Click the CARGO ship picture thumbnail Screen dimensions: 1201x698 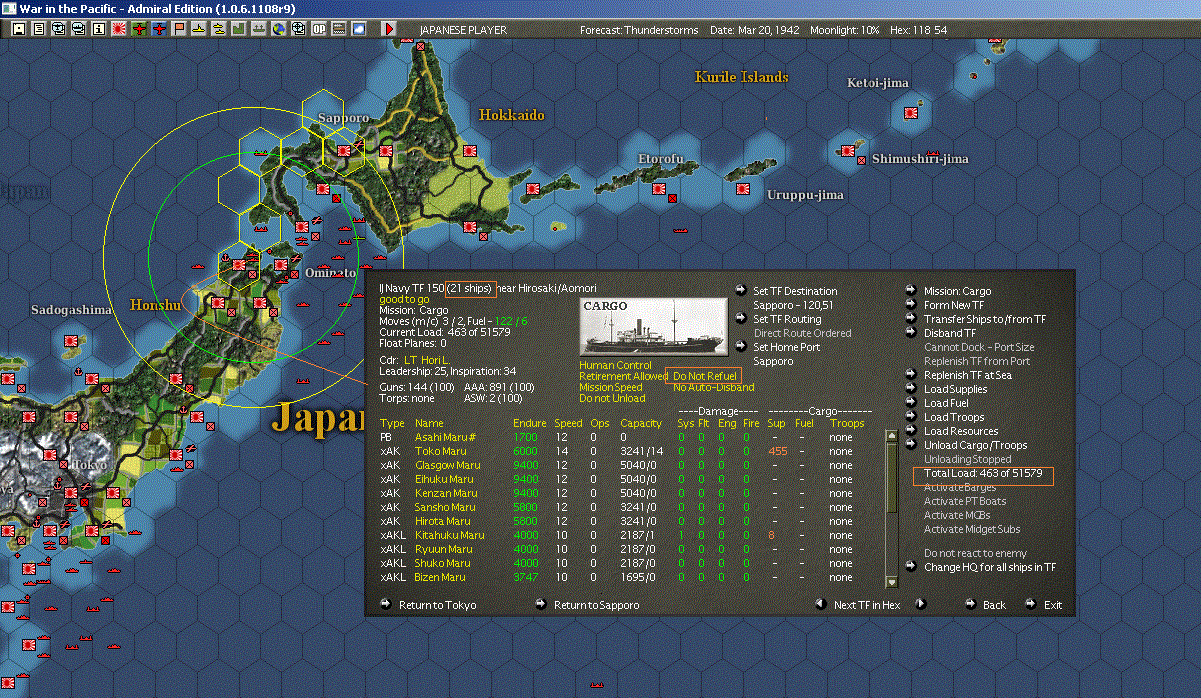click(654, 326)
